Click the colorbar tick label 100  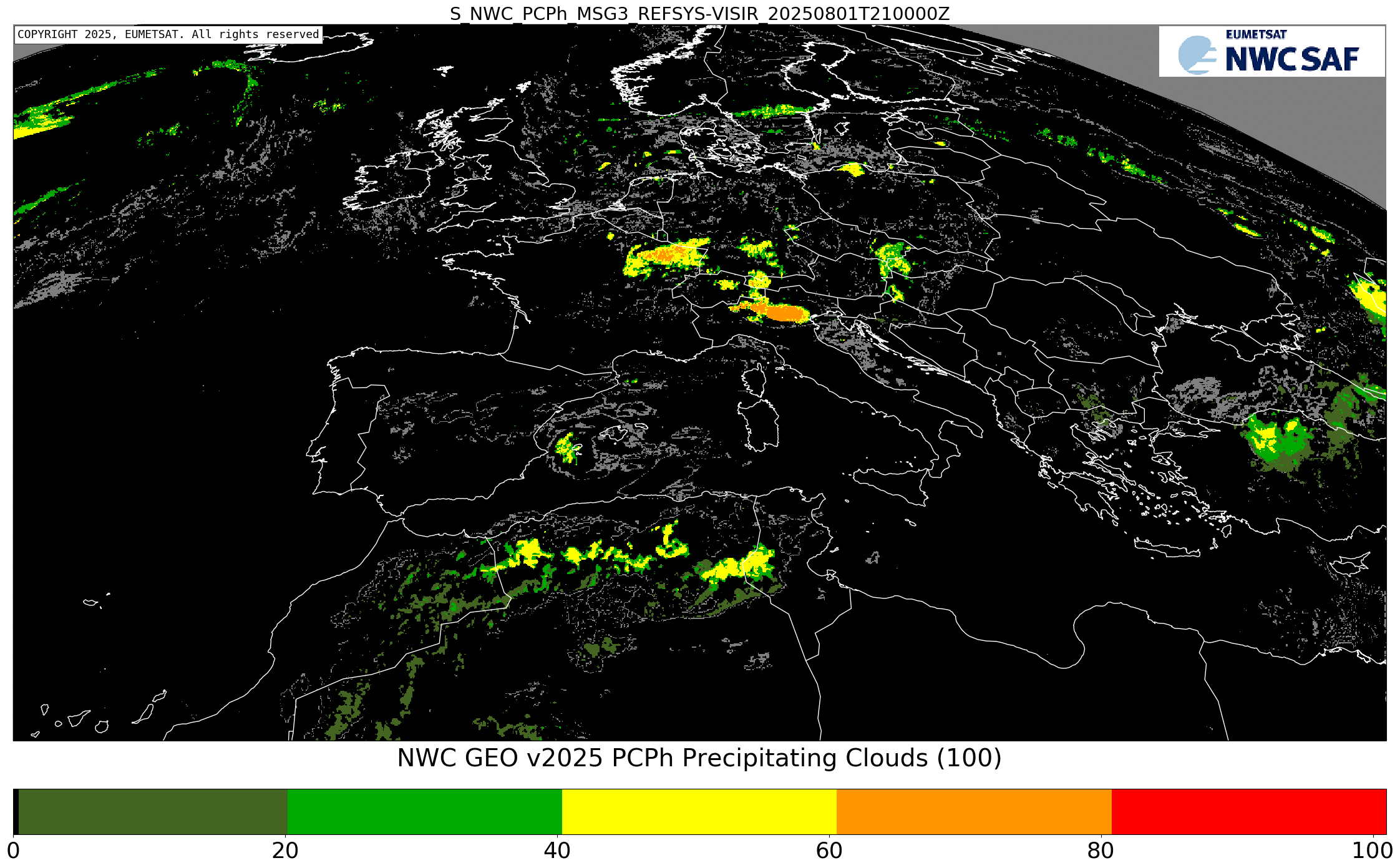pyautogui.click(x=1372, y=851)
